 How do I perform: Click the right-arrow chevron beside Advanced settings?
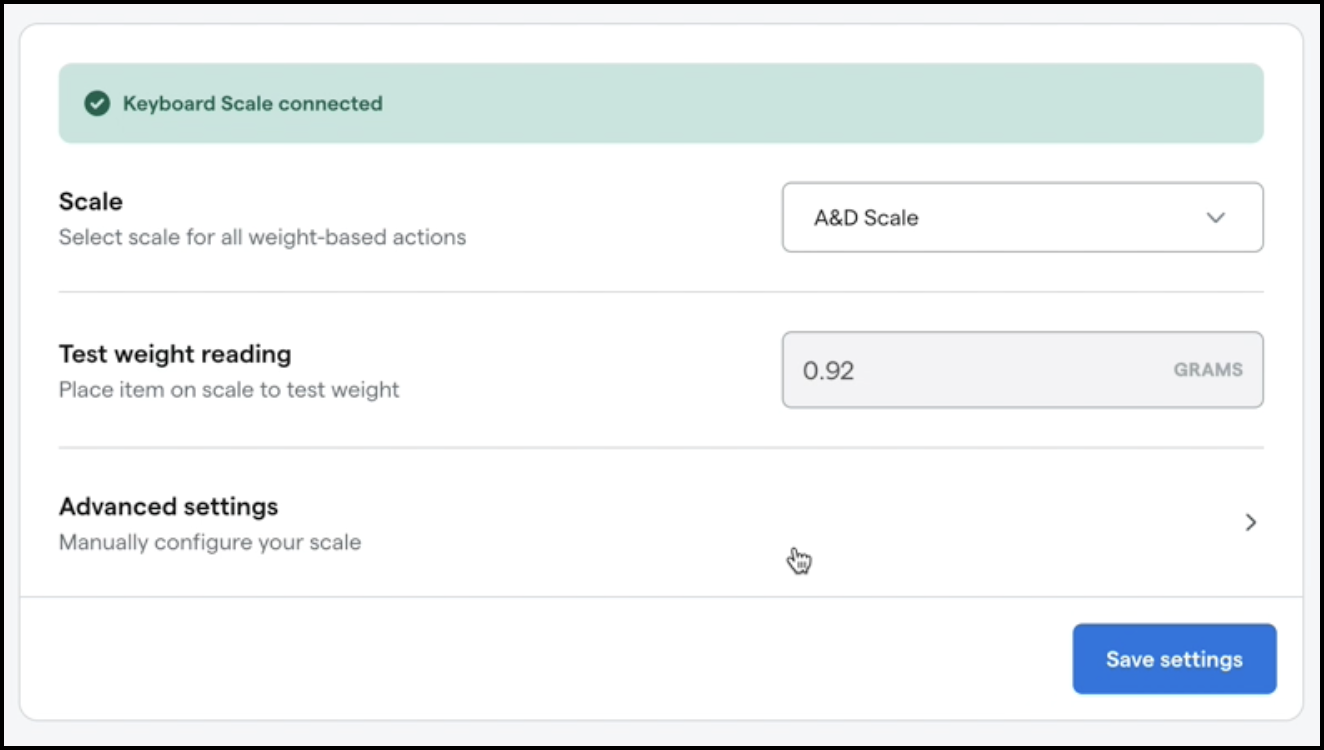(1250, 522)
